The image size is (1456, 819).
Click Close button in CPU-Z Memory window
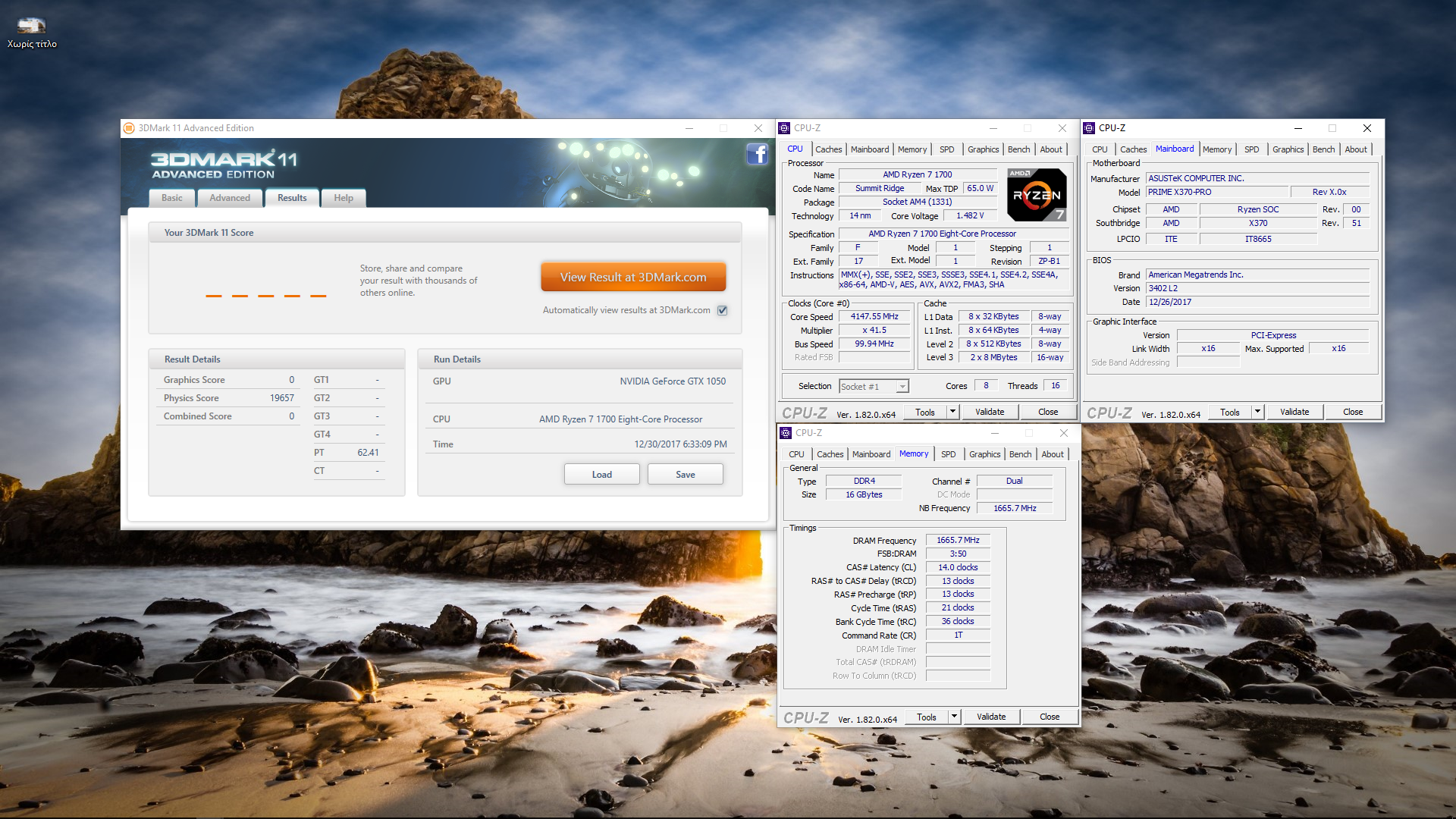pos(1050,717)
